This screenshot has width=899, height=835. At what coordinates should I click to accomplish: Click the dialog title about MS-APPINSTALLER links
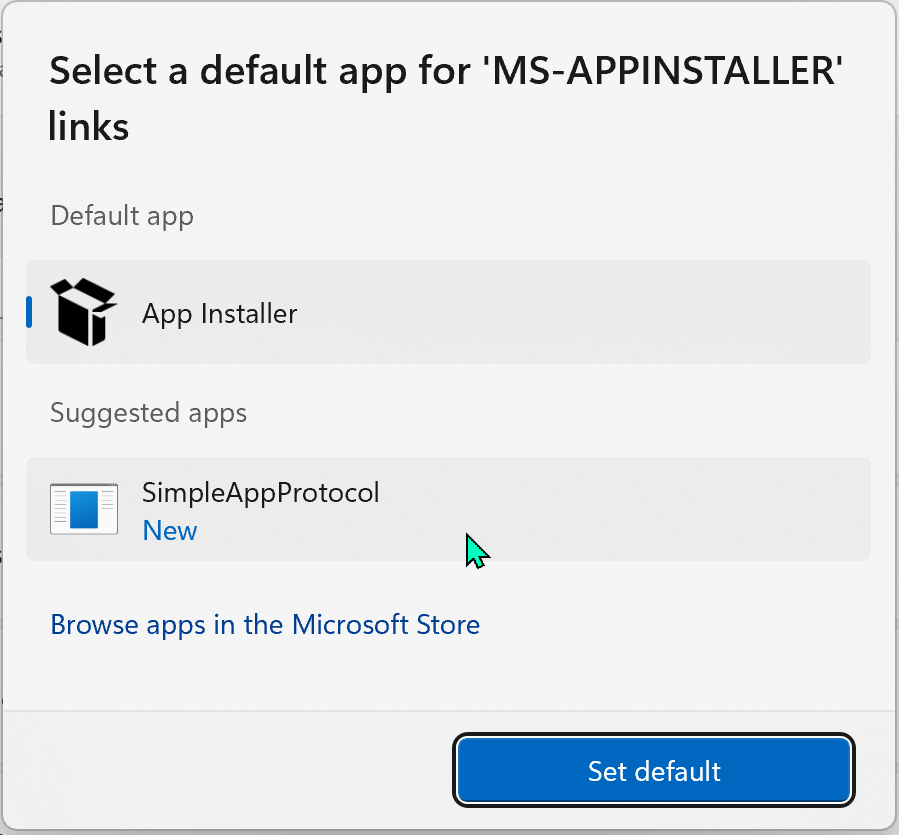click(x=445, y=98)
